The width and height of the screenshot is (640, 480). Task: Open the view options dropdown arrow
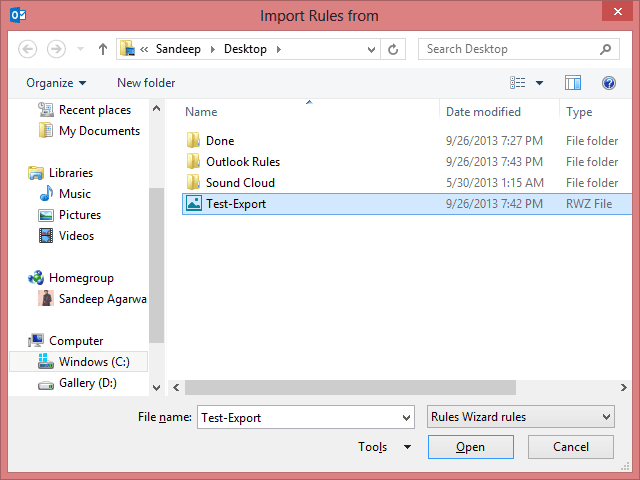[539, 83]
